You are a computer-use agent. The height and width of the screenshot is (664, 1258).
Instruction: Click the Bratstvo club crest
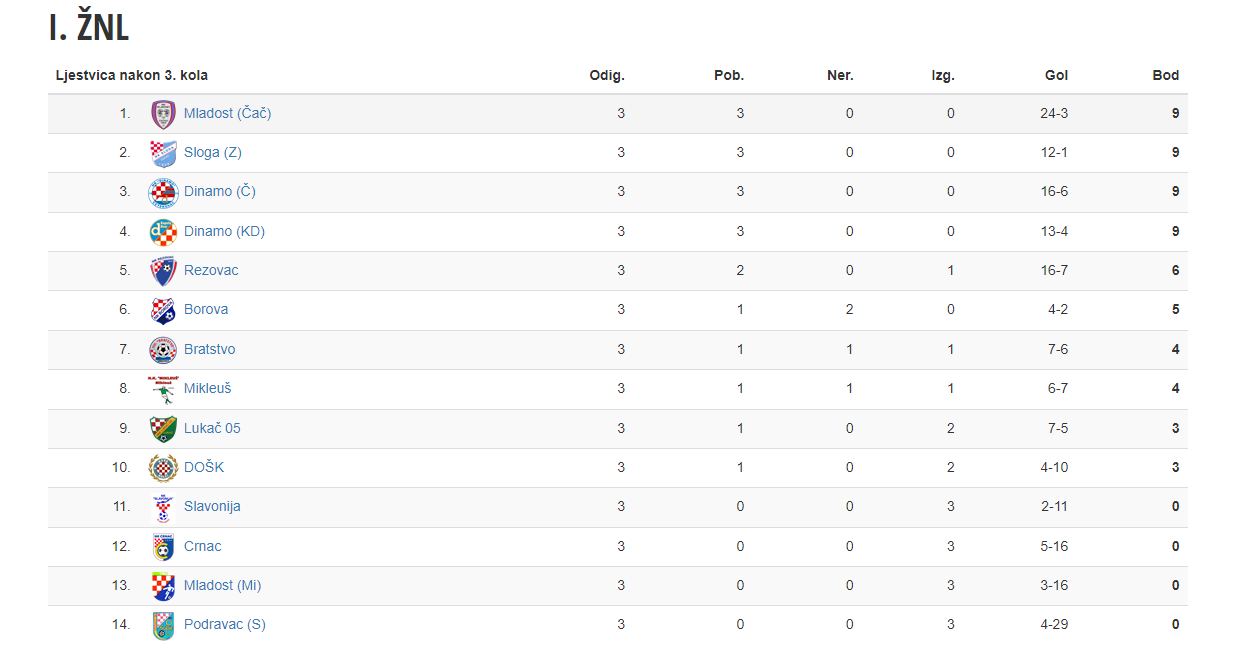pos(163,350)
